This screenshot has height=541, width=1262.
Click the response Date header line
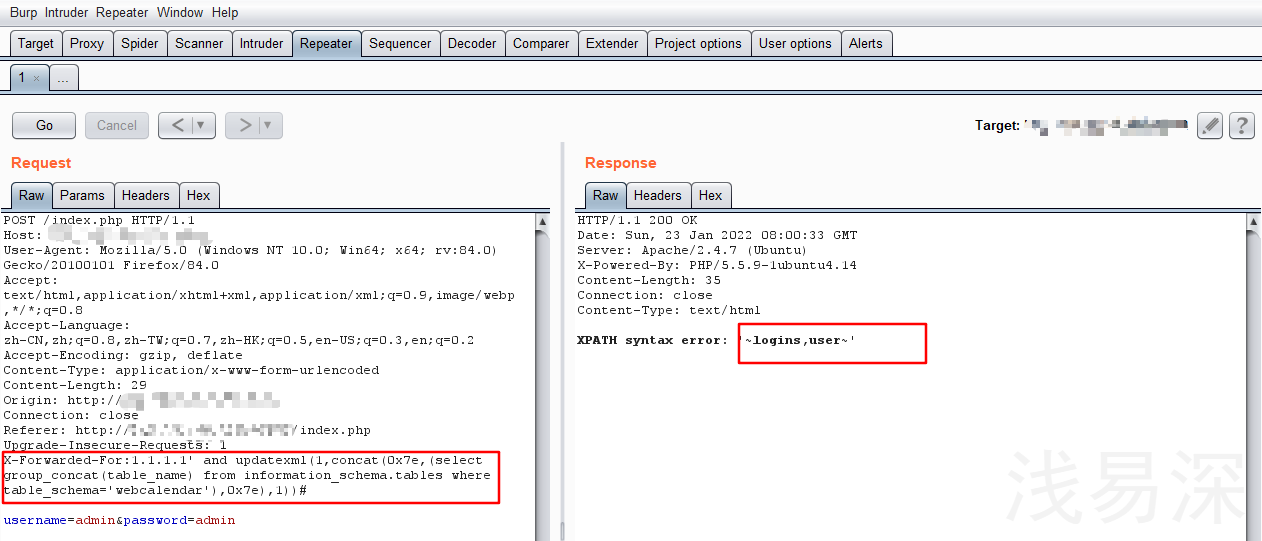pyautogui.click(x=717, y=235)
